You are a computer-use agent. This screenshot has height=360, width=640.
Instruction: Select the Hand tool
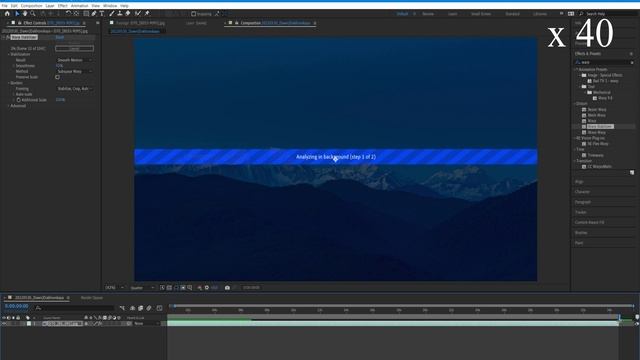click(x=25, y=13)
